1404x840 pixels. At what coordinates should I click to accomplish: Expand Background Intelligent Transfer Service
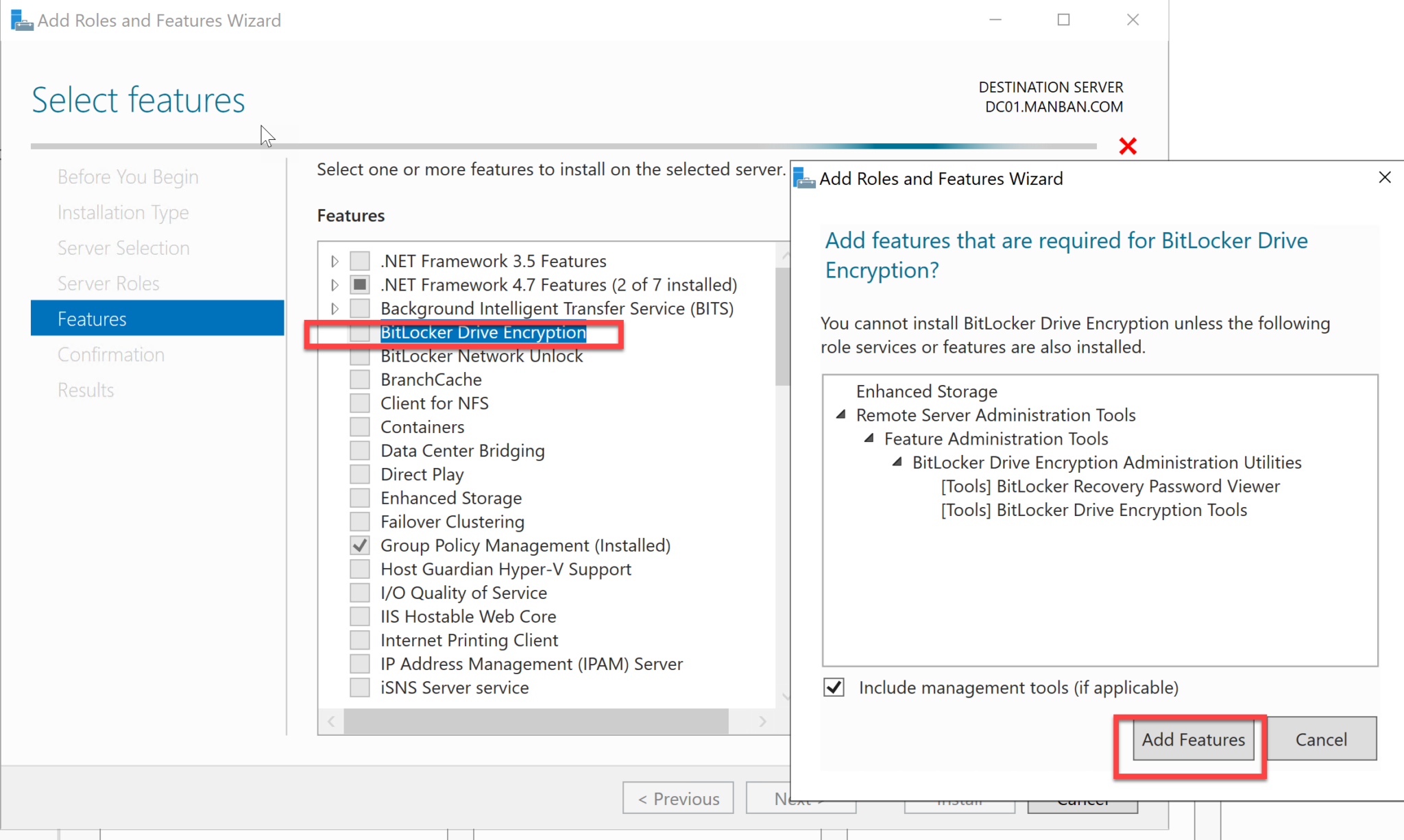[334, 308]
